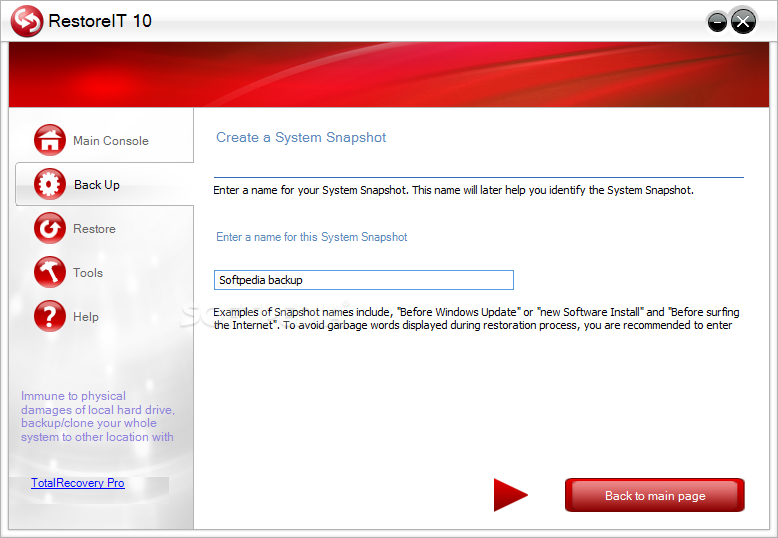Open the Main Console tab
This screenshot has width=778, height=538.
[x=111, y=141]
